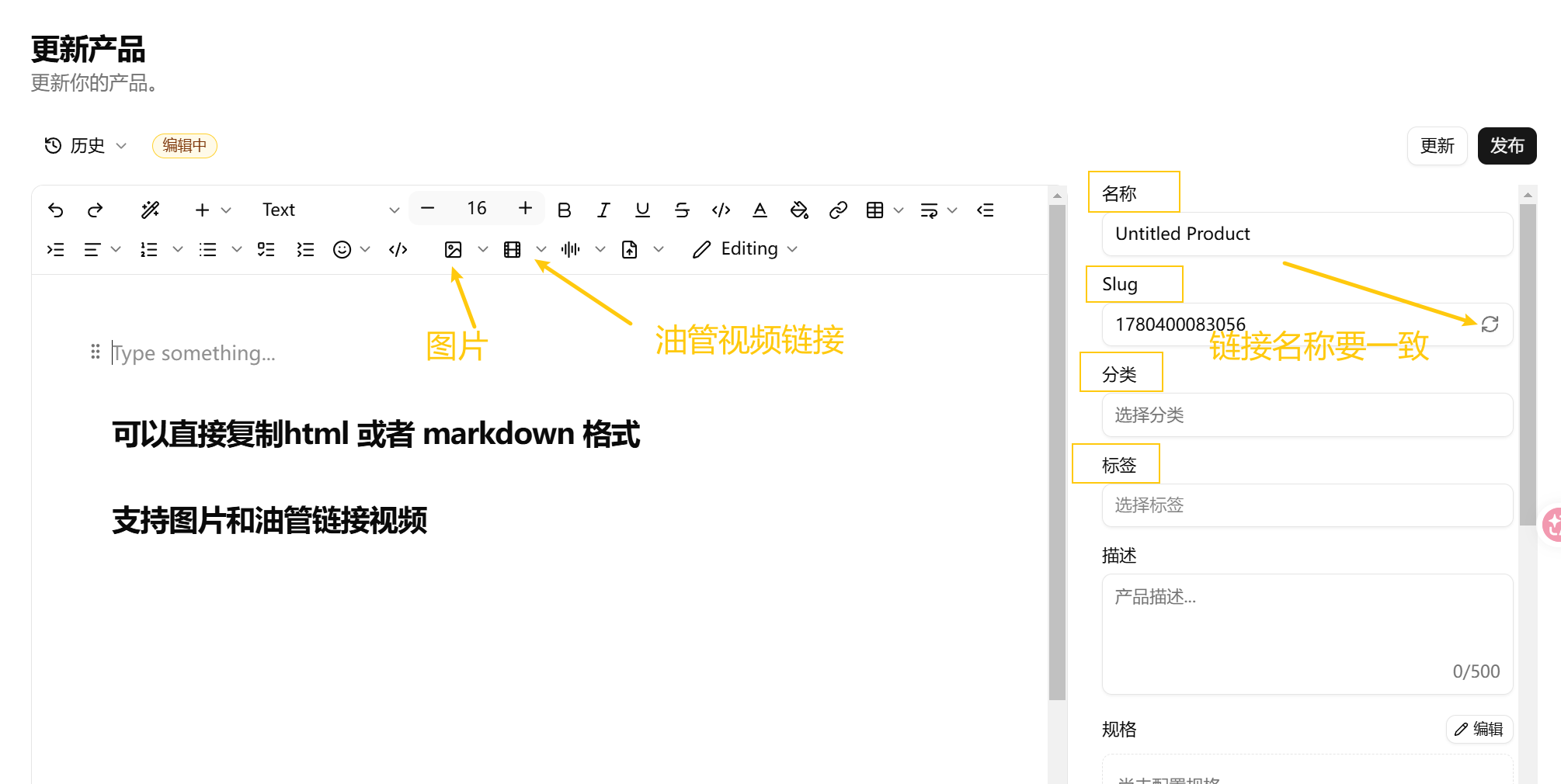
Task: Toggle strikethrough formatting
Action: pyautogui.click(x=682, y=210)
